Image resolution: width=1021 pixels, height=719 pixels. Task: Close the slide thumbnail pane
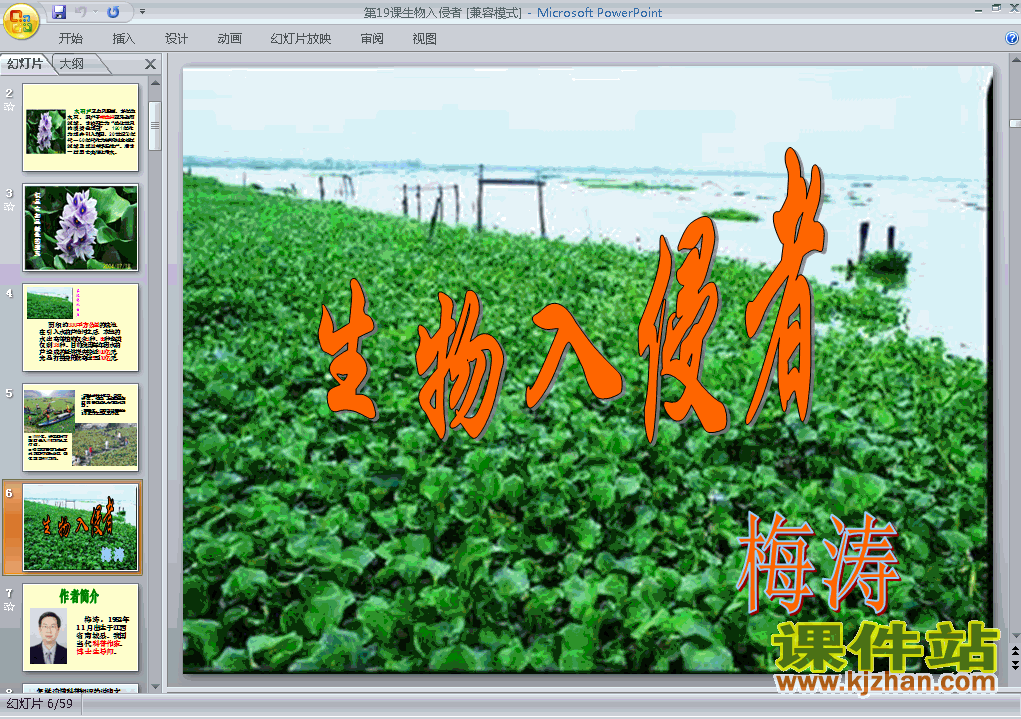click(x=150, y=64)
